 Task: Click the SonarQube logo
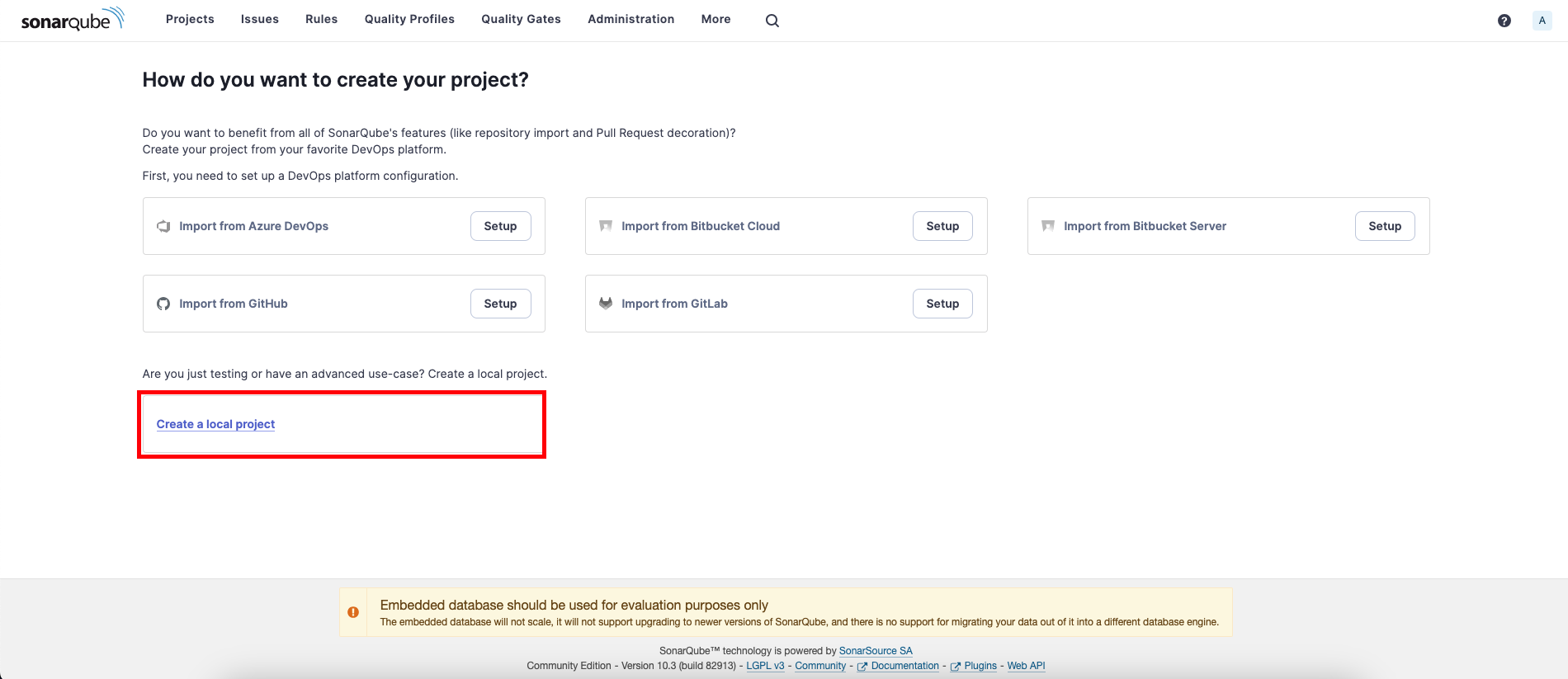[x=73, y=19]
